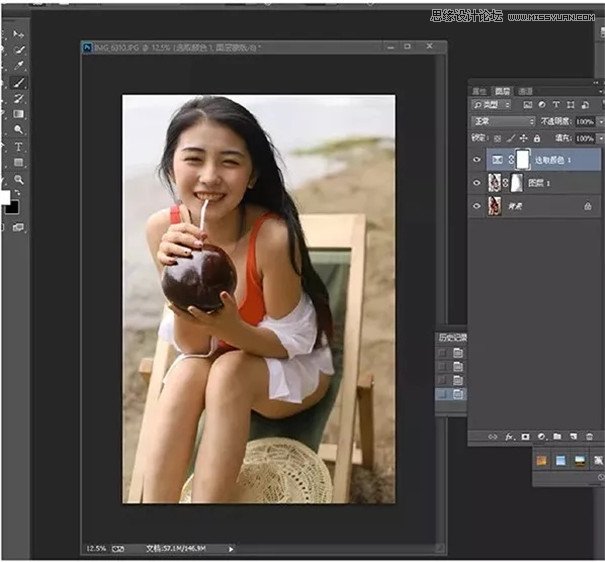Select the Zoom magnifier tool

pos(19,179)
